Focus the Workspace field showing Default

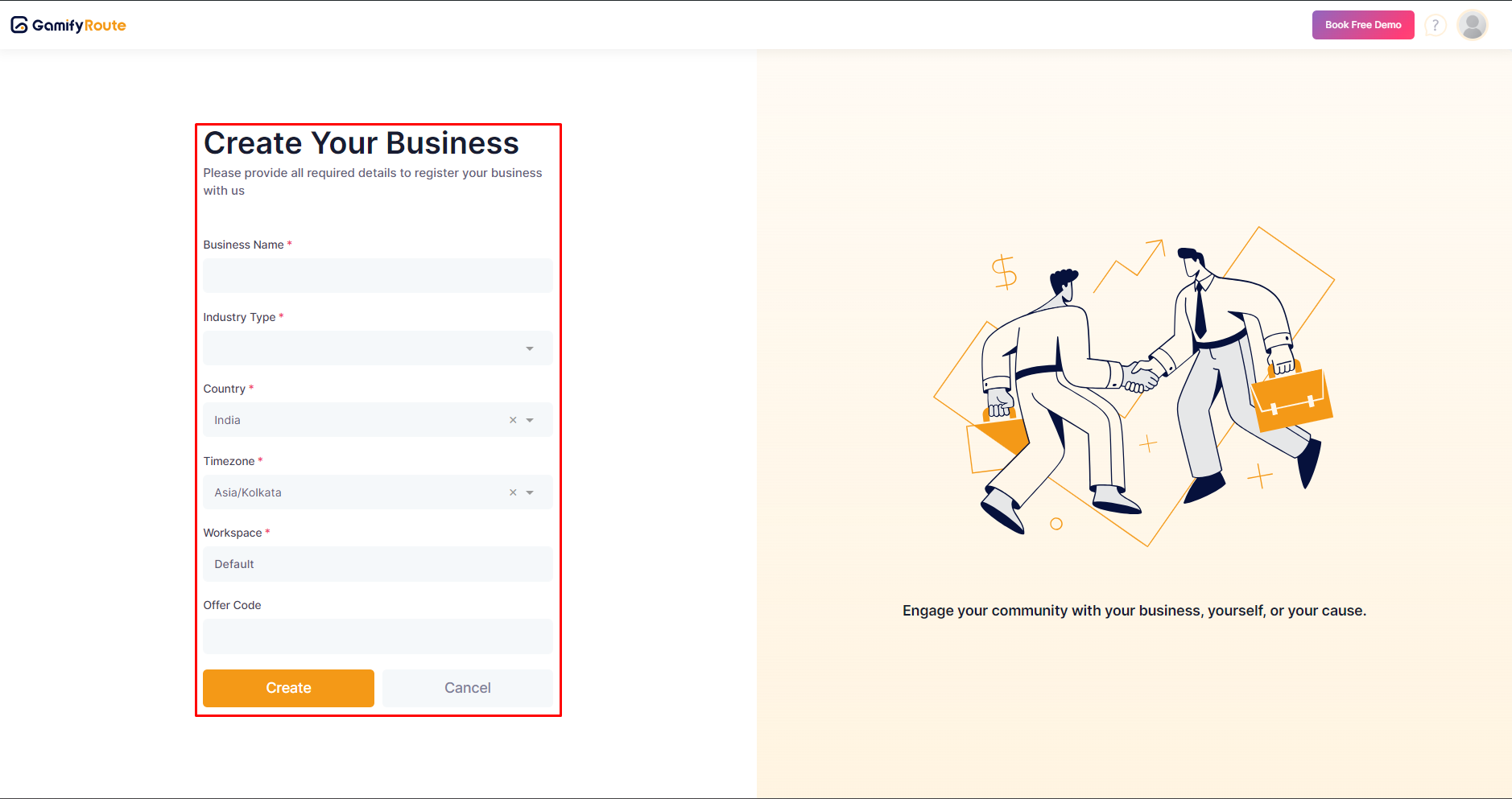(x=378, y=564)
